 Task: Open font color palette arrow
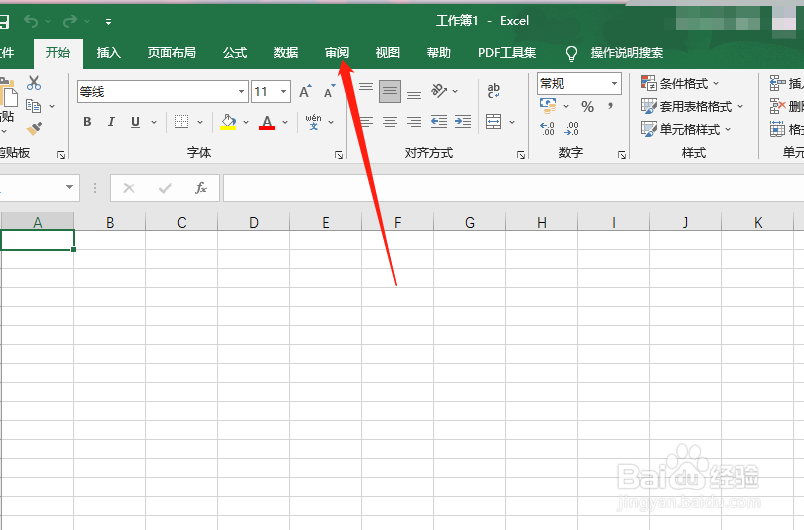285,122
